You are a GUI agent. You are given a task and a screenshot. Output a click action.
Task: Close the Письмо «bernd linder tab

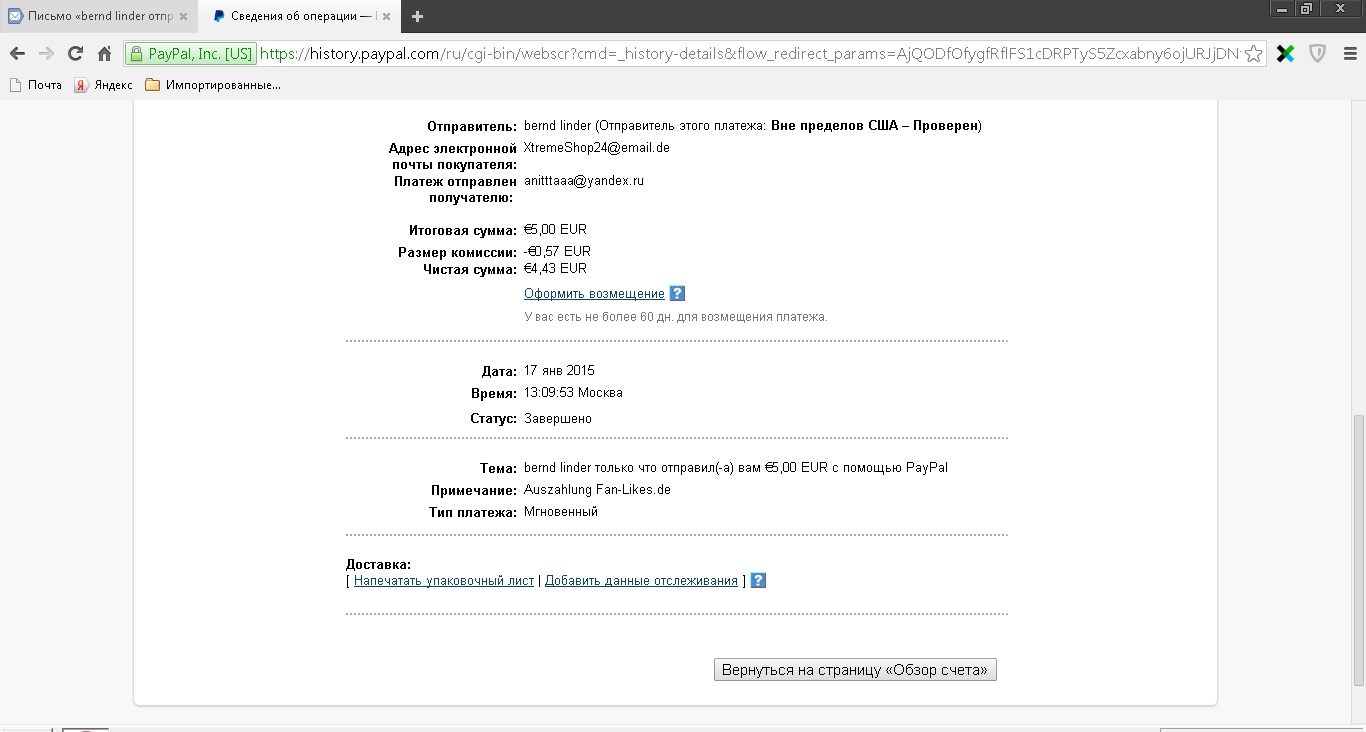pyautogui.click(x=183, y=16)
